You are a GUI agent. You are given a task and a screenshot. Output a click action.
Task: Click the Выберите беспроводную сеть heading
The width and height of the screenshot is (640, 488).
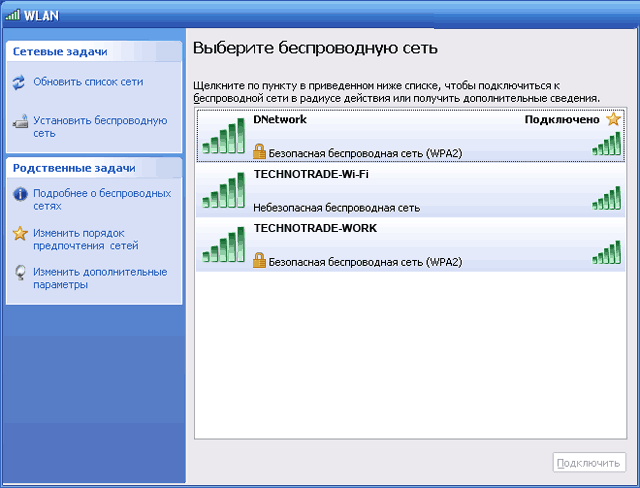pyautogui.click(x=315, y=48)
